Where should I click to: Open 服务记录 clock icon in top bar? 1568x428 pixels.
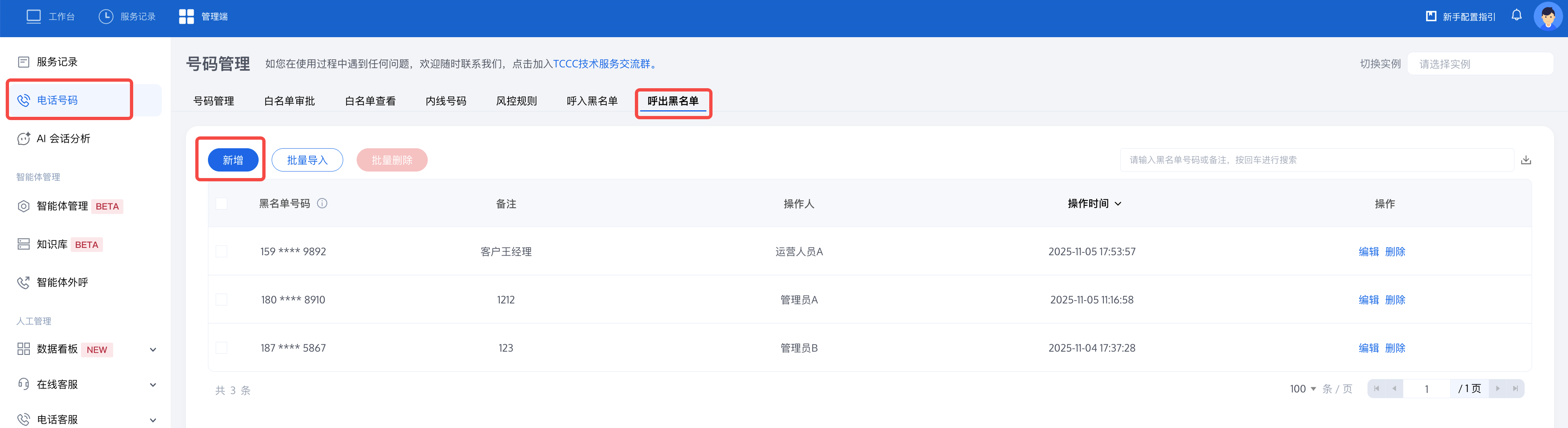pos(106,16)
